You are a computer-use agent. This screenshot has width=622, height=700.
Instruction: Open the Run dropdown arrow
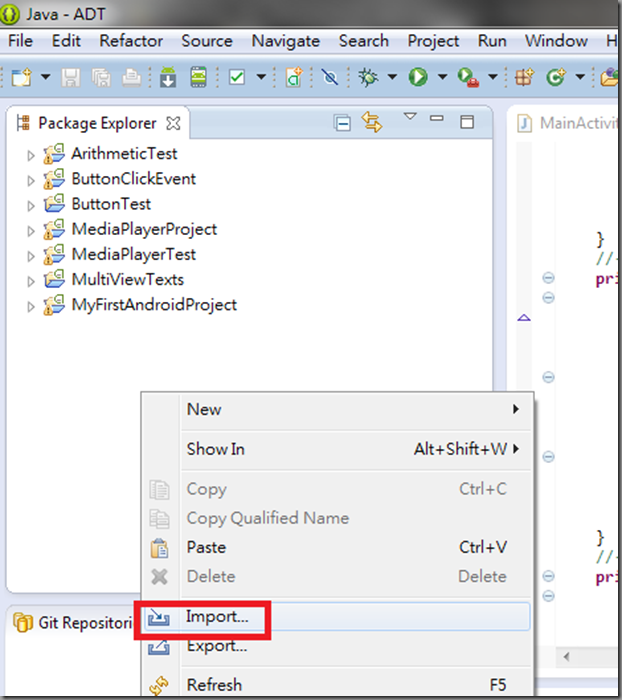tap(442, 77)
